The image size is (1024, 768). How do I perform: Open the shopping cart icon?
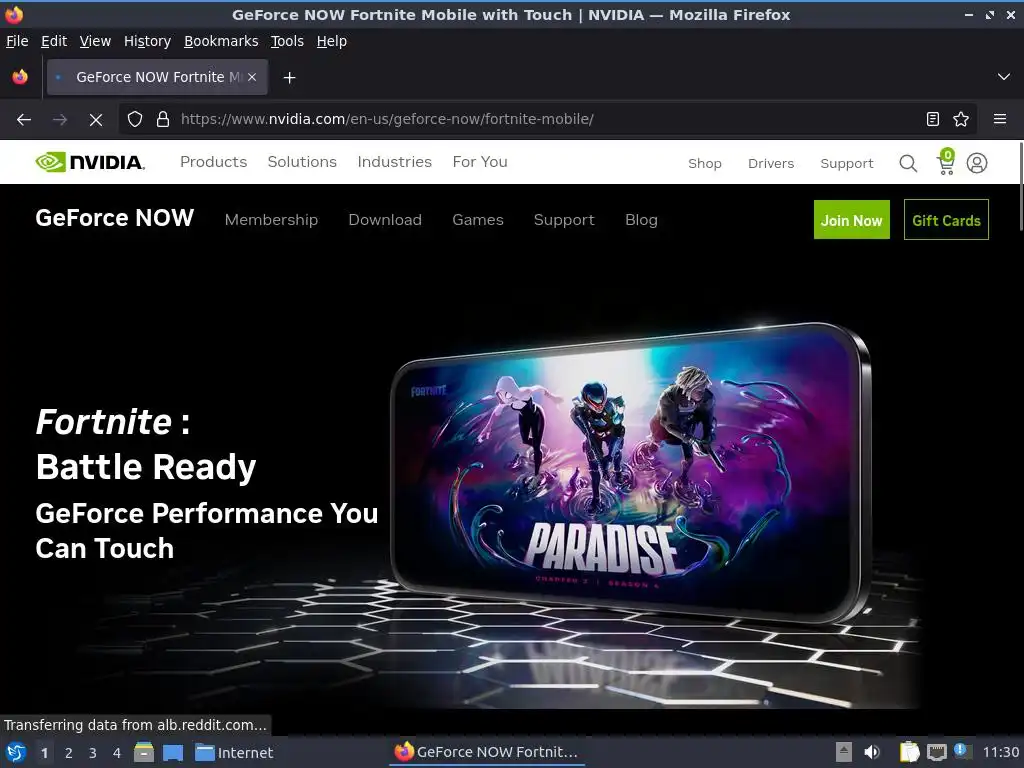pos(946,162)
